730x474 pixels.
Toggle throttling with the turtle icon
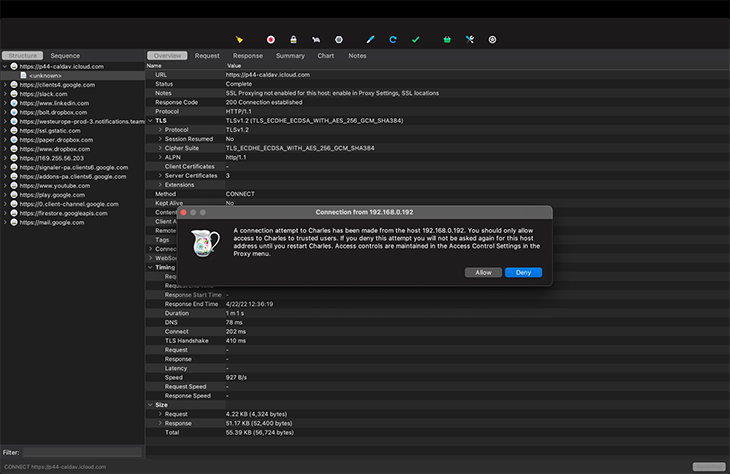pyautogui.click(x=316, y=40)
